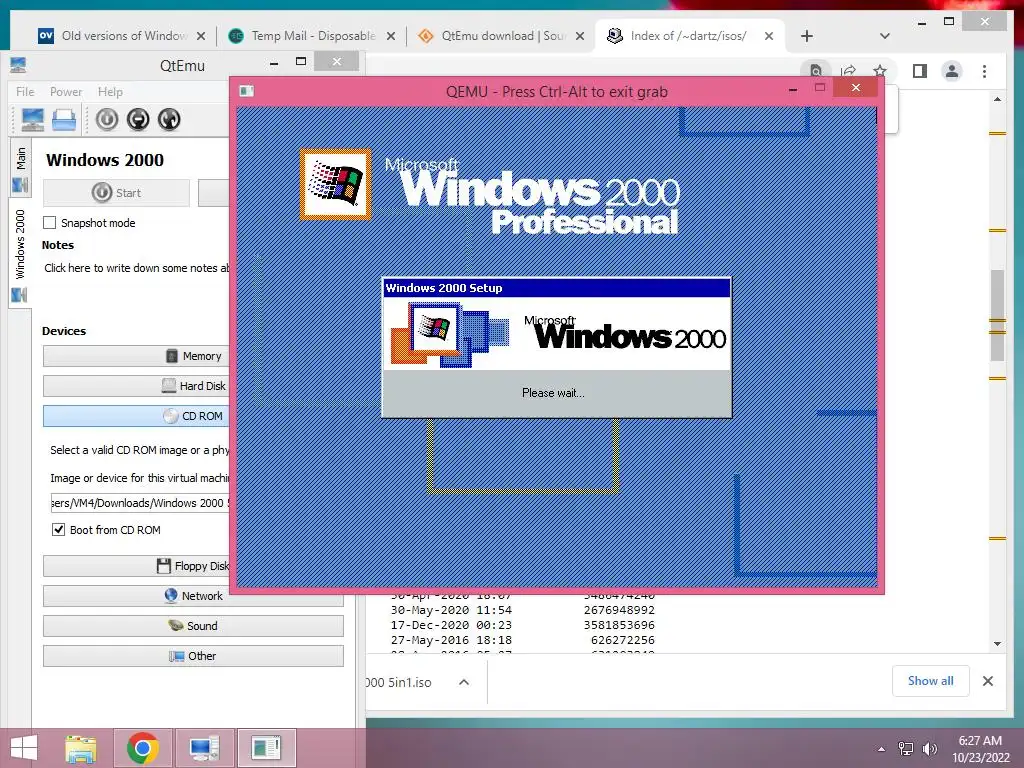Expand the Hard Disk device section
This screenshot has width=1024, height=768.
136,386
